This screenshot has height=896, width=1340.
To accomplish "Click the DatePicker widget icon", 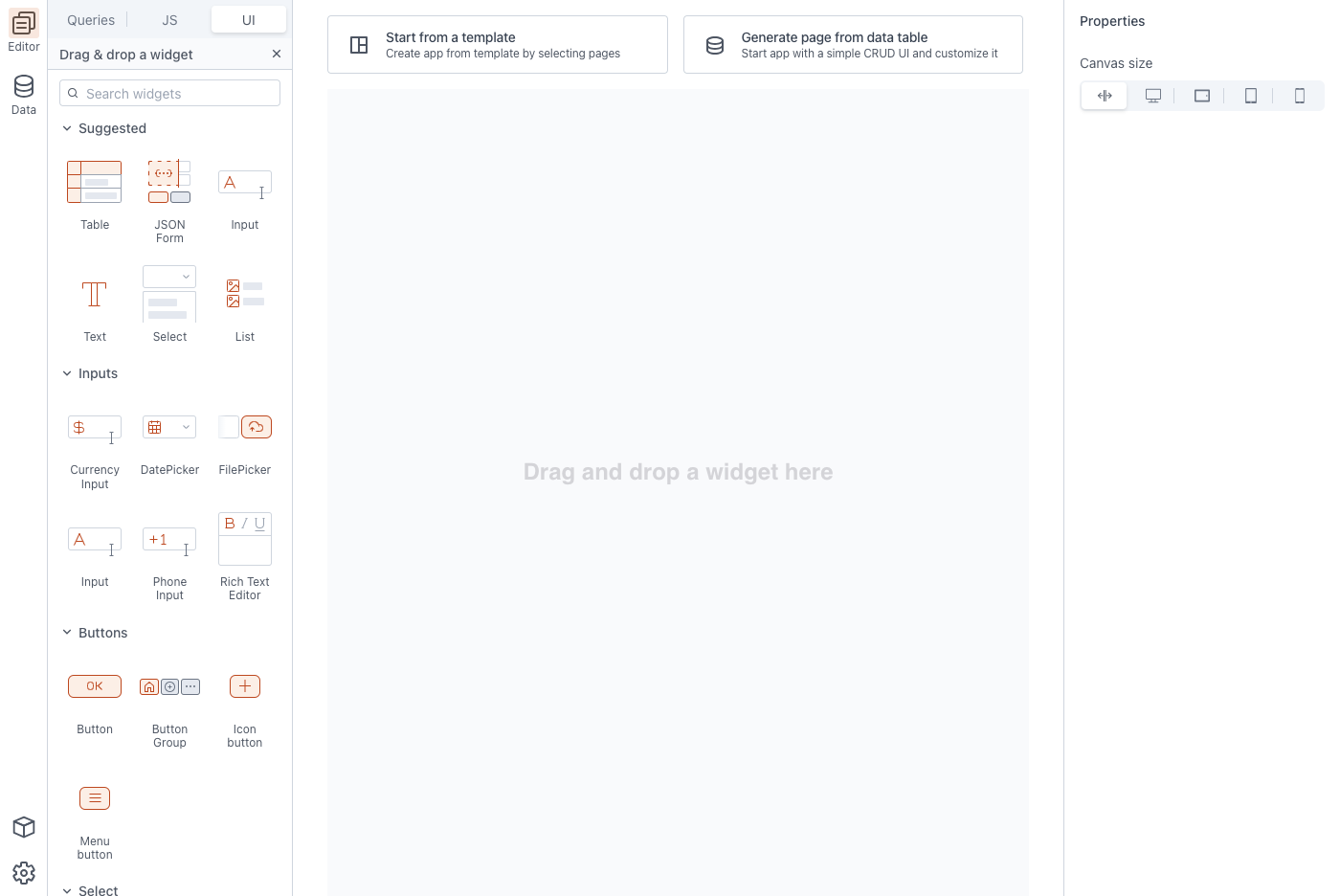I will click(x=169, y=427).
